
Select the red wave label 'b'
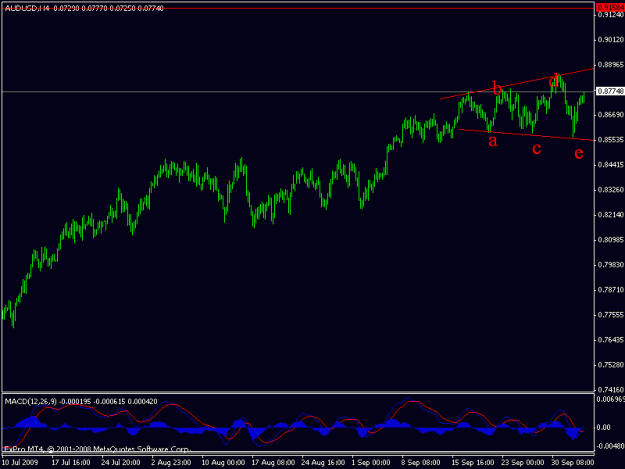pyautogui.click(x=497, y=88)
